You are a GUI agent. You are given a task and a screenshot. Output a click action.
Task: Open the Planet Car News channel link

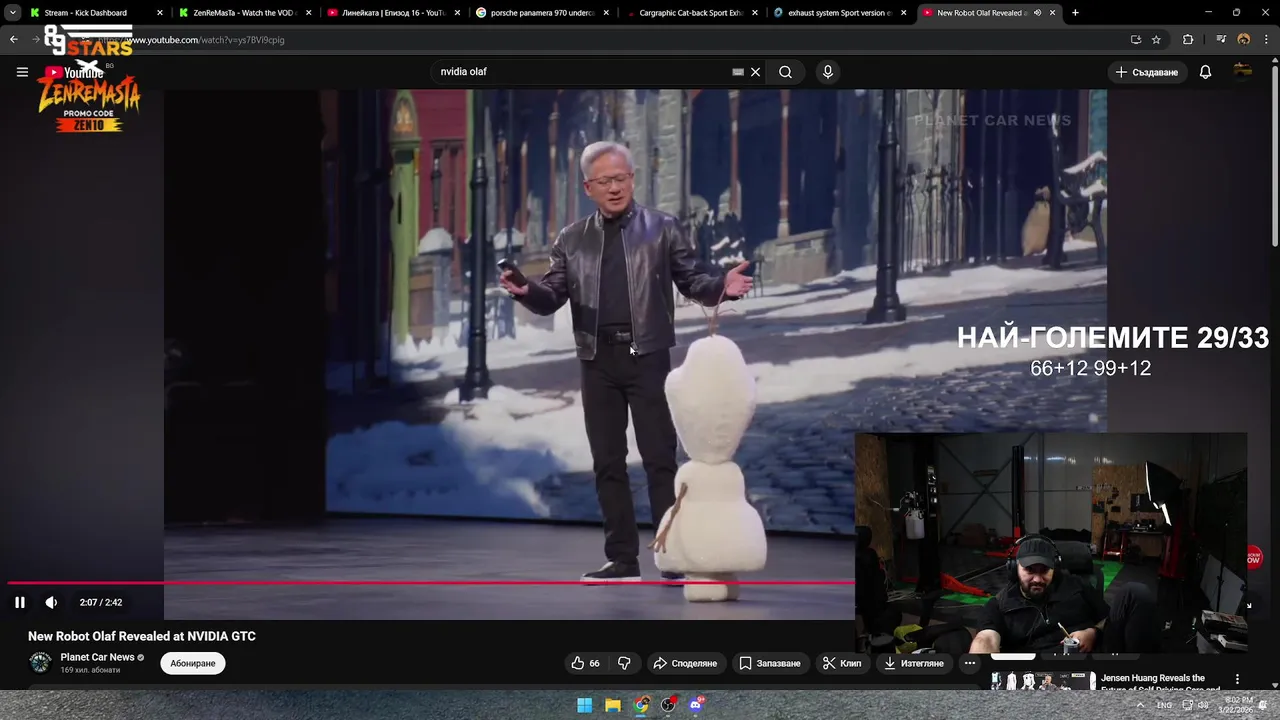point(97,657)
